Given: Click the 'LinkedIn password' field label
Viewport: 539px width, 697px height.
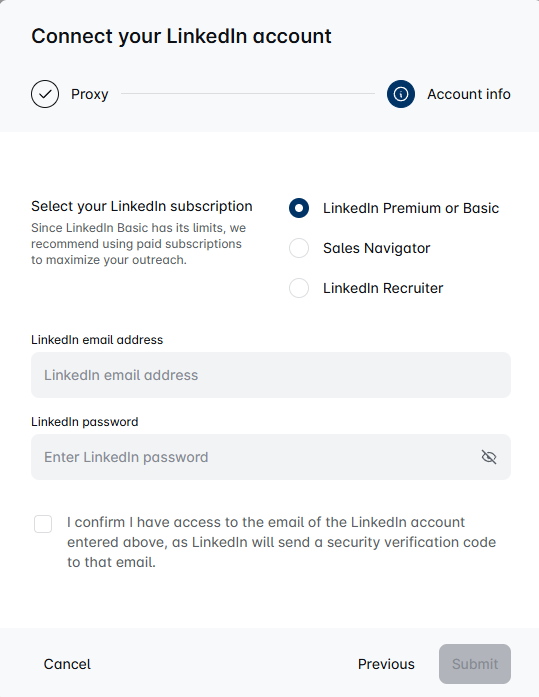Looking at the screenshot, I should pyautogui.click(x=84, y=422).
